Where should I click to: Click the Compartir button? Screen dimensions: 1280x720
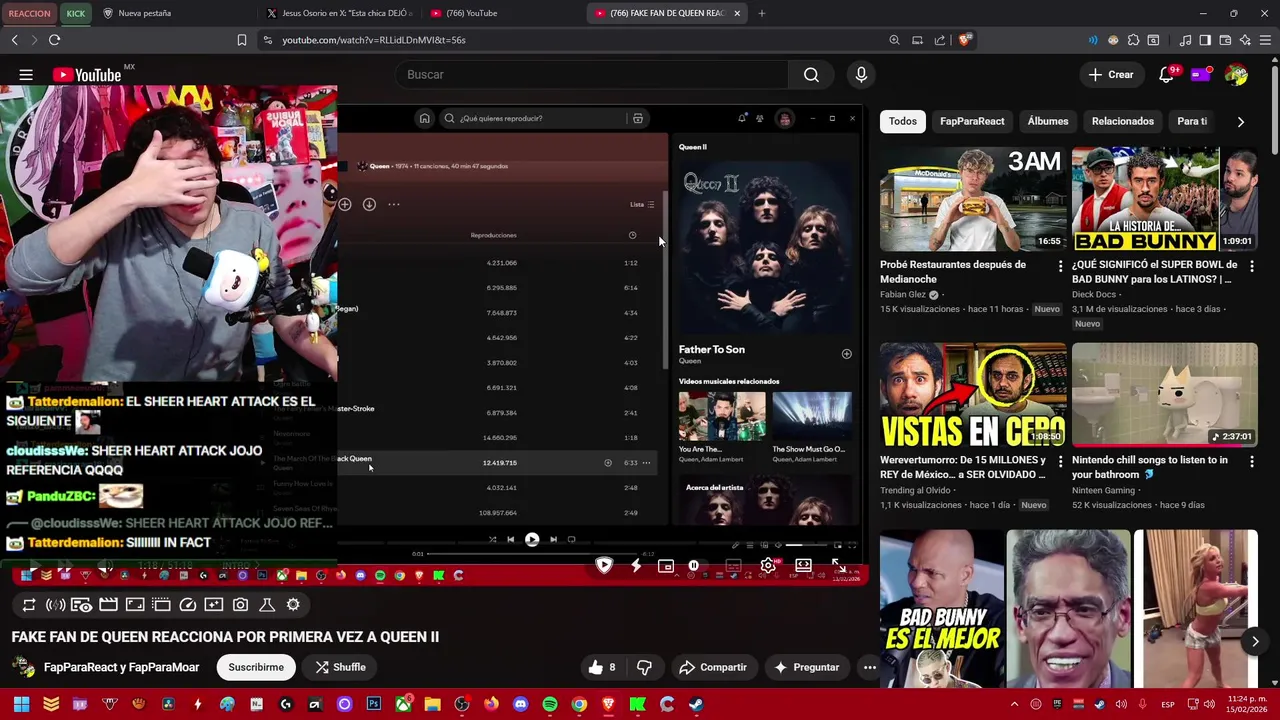click(x=713, y=667)
